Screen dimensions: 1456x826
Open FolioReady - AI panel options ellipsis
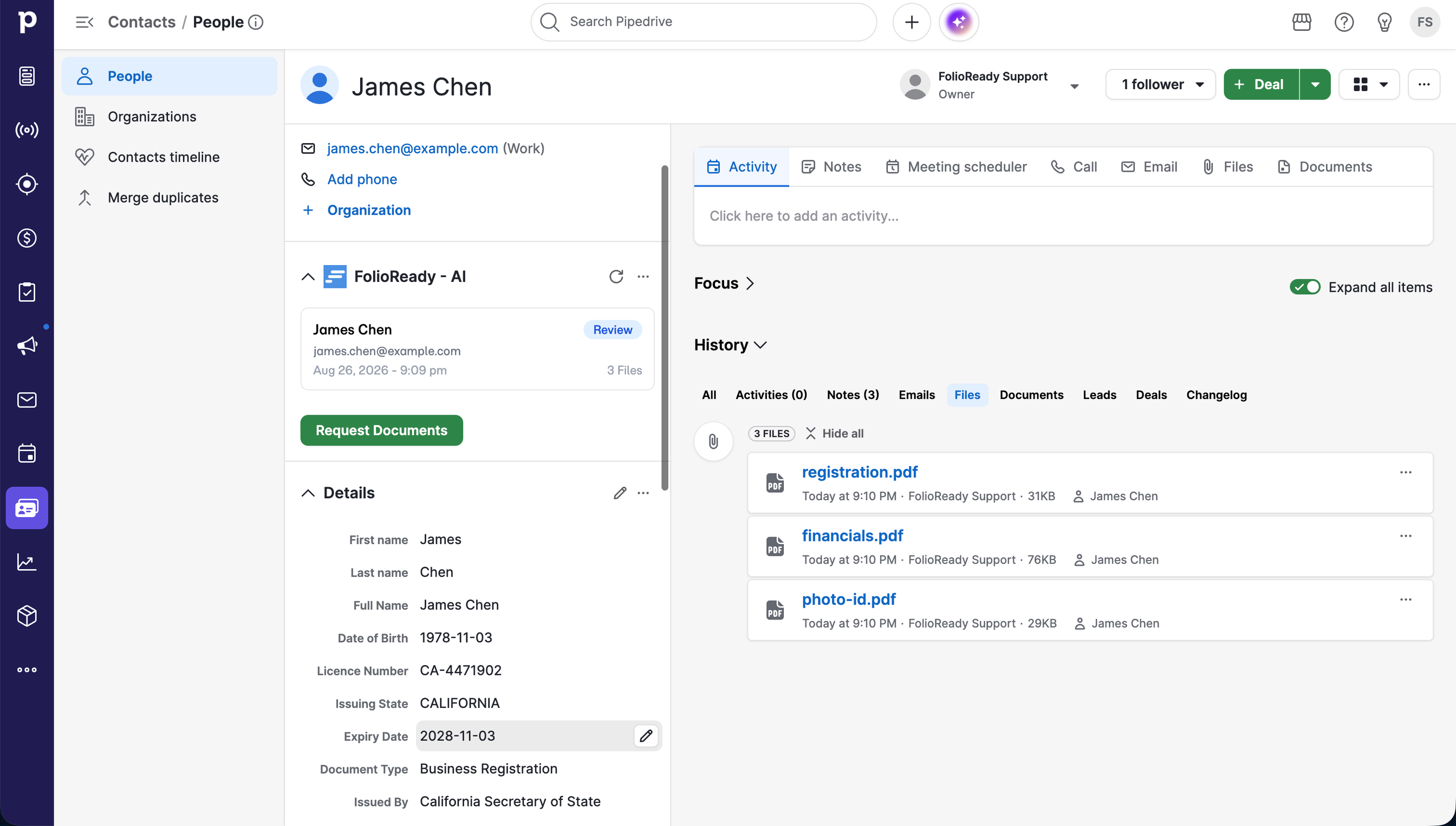pyautogui.click(x=643, y=276)
